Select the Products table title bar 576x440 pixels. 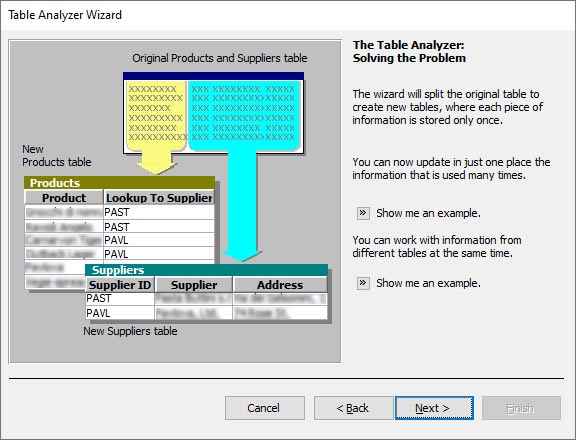pos(119,183)
